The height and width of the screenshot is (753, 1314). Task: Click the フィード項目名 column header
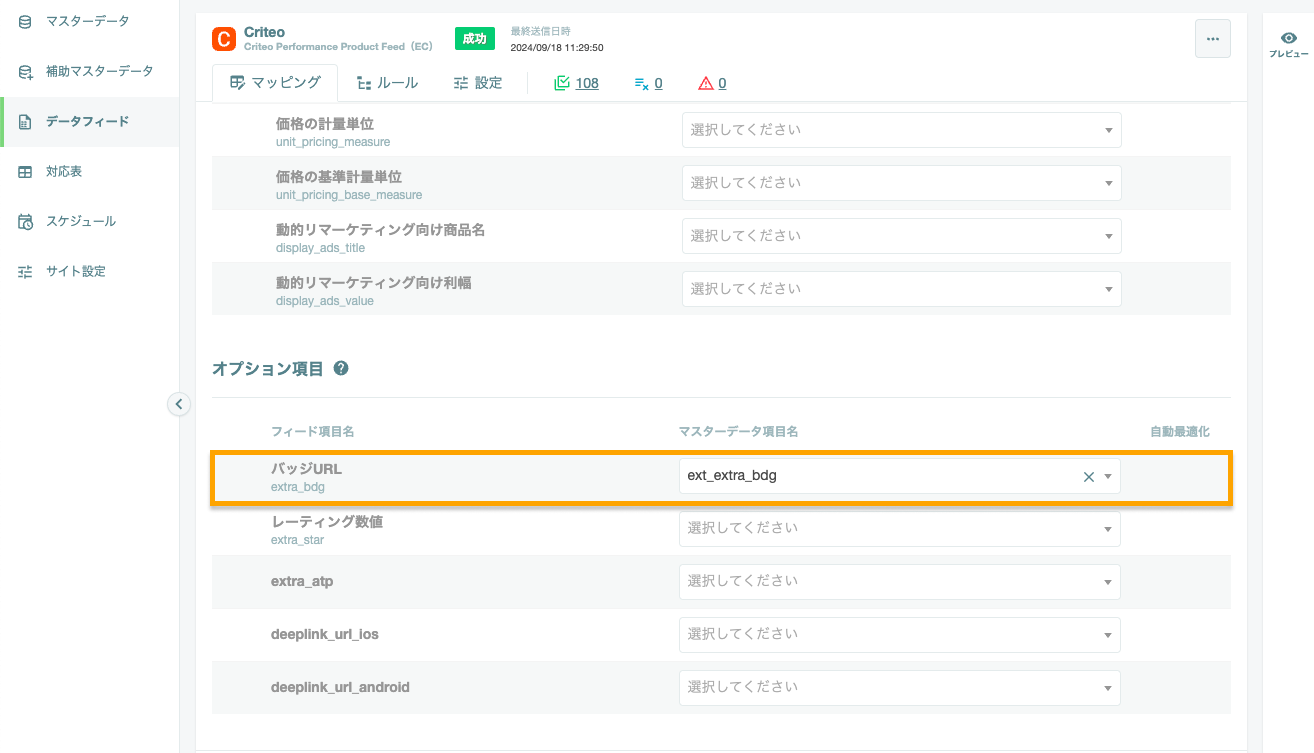[x=312, y=431]
